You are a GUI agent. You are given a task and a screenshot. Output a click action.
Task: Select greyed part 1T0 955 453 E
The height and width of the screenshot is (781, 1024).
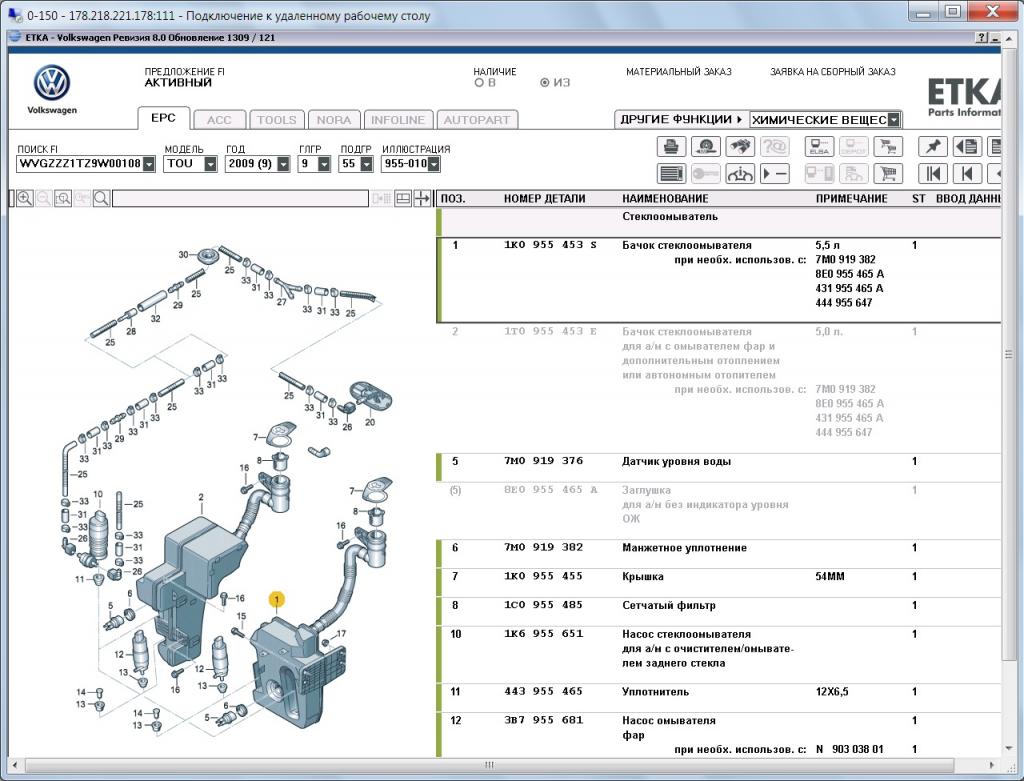(x=550, y=331)
